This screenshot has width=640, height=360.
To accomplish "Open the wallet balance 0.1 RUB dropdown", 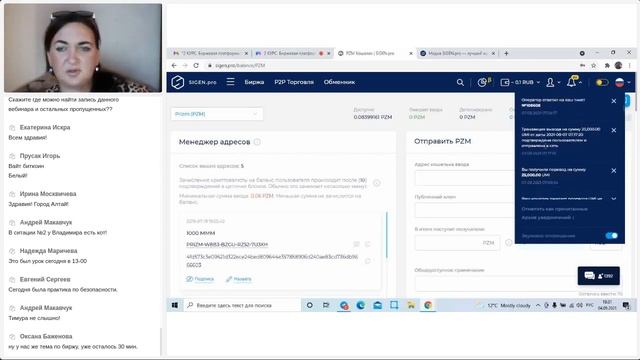I will tap(520, 82).
